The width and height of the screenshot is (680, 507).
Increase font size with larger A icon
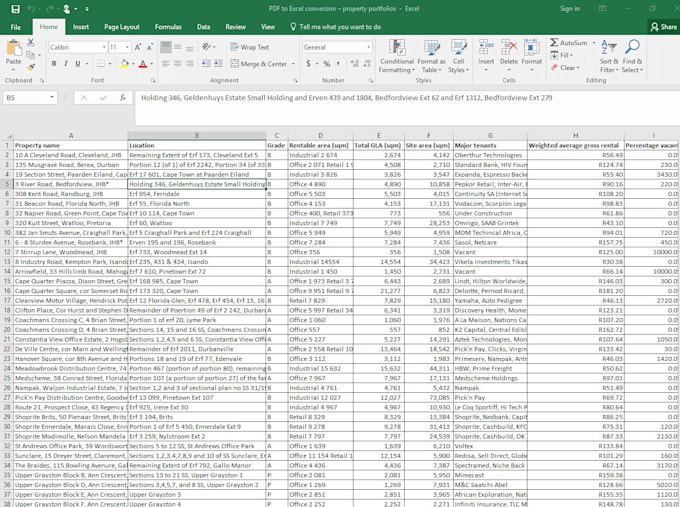[x=138, y=47]
